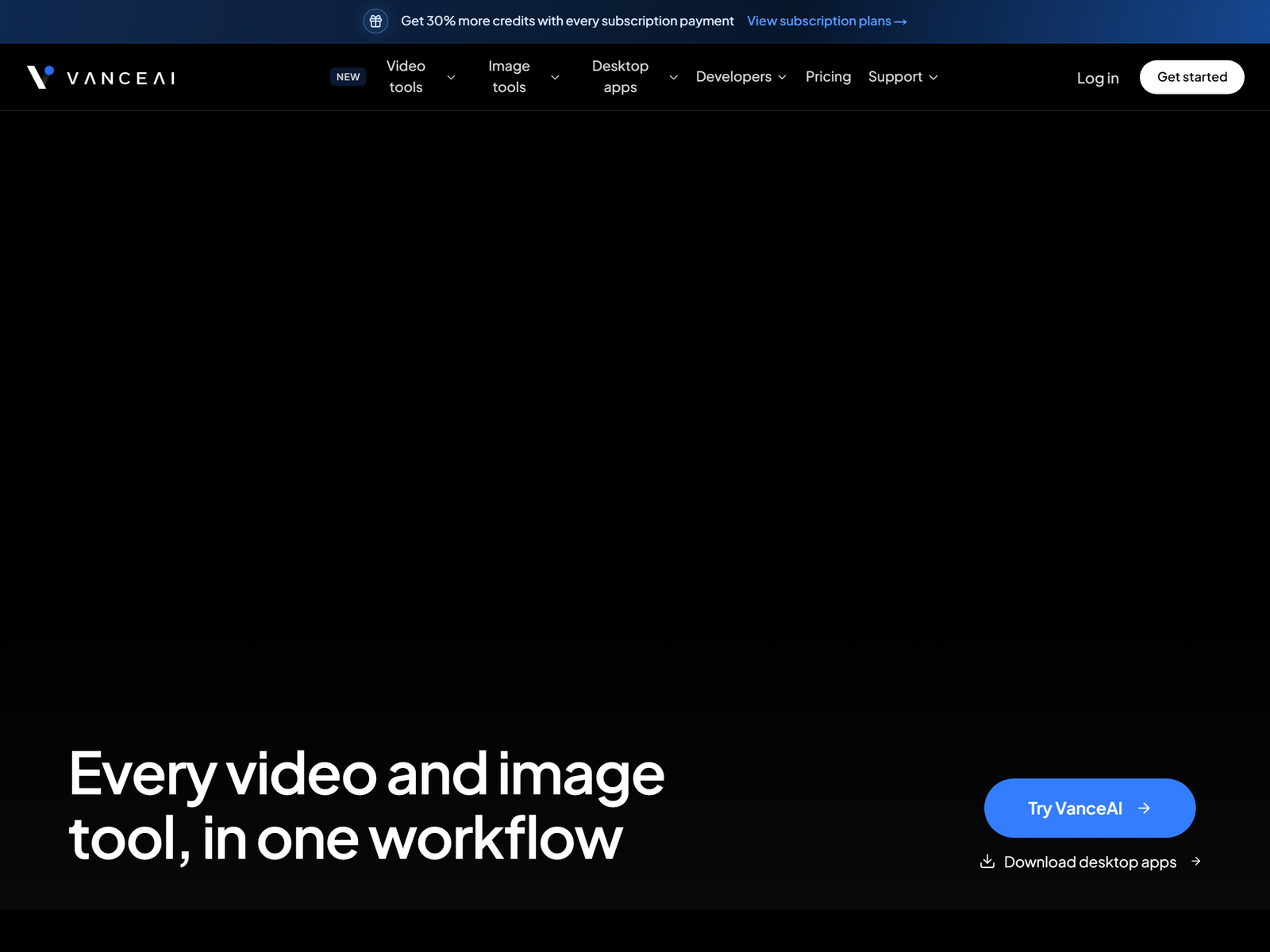1270x952 pixels.
Task: Open View subscription plans link
Action: pyautogui.click(x=826, y=21)
